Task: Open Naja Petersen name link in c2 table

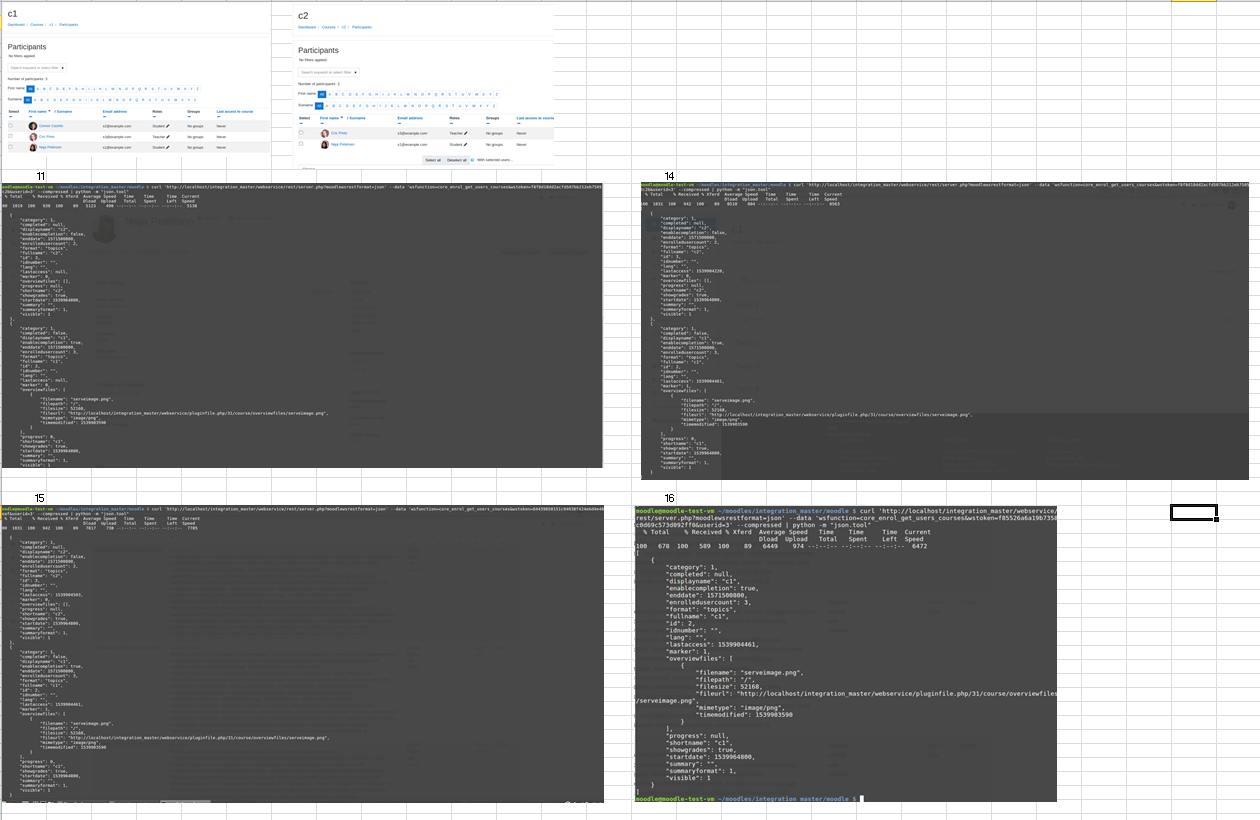Action: [x=342, y=145]
